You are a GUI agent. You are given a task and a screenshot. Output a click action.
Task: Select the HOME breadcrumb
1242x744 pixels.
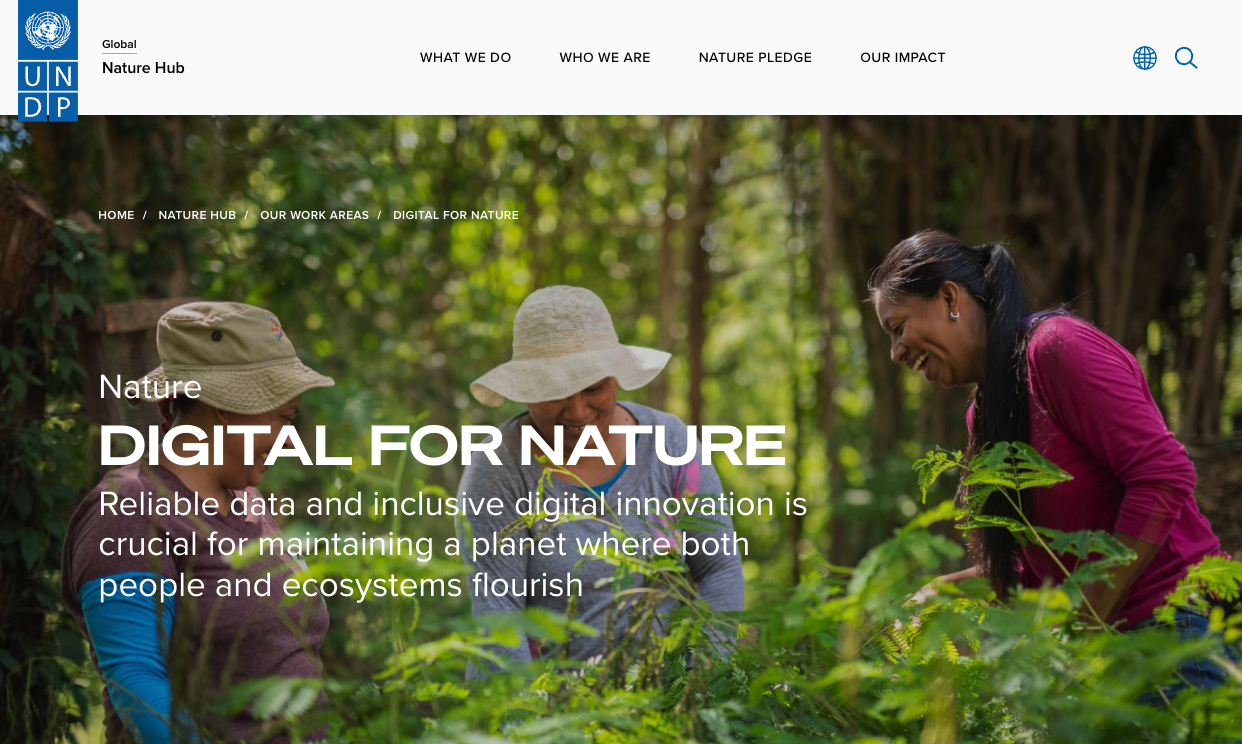[x=116, y=215]
